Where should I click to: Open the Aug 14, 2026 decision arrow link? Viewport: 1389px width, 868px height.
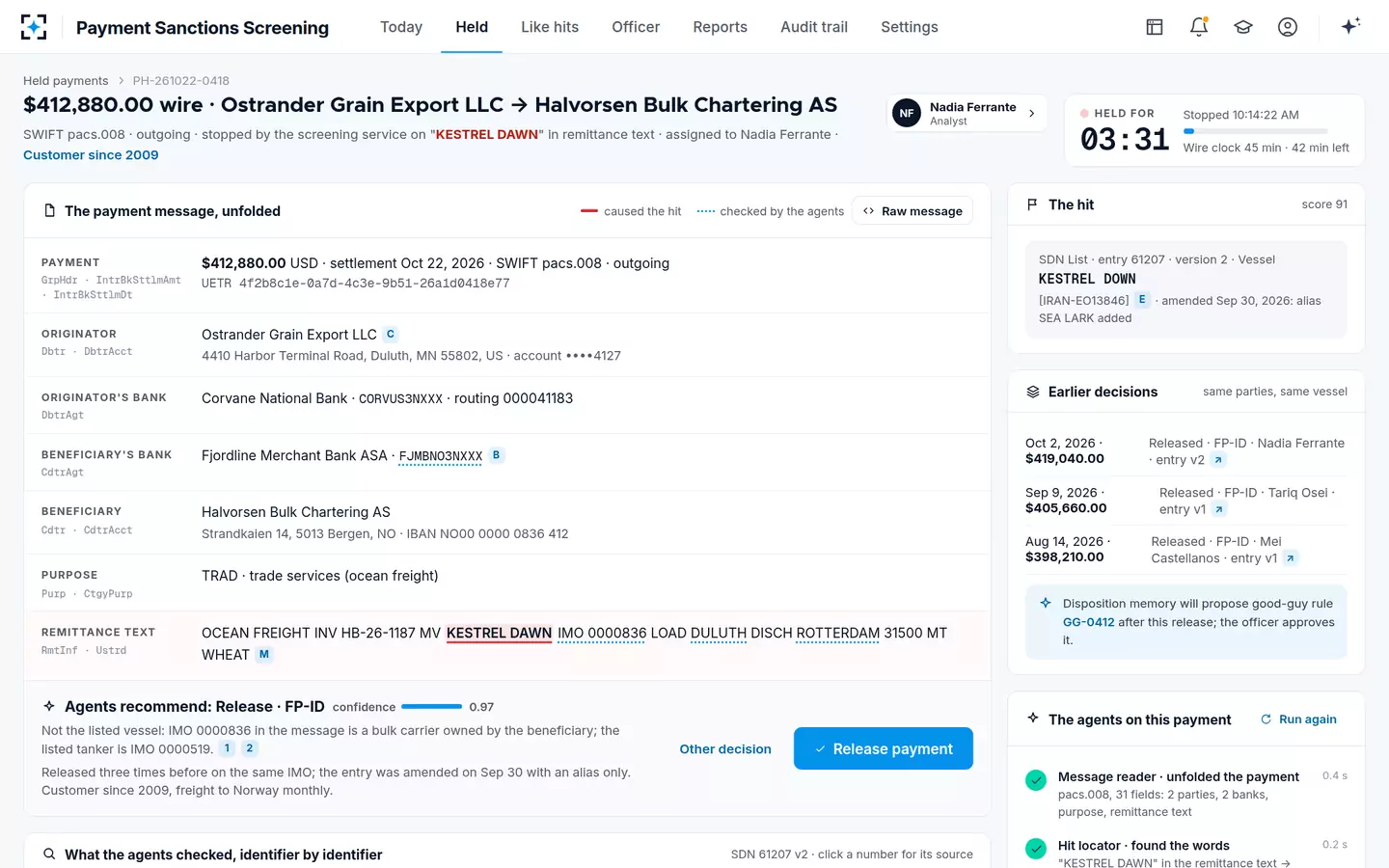(1291, 558)
